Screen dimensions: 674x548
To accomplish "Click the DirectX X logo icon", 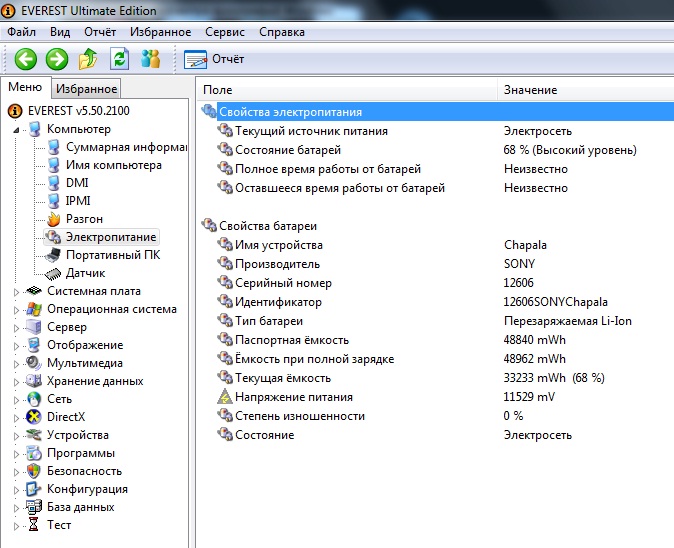I will point(34,417).
